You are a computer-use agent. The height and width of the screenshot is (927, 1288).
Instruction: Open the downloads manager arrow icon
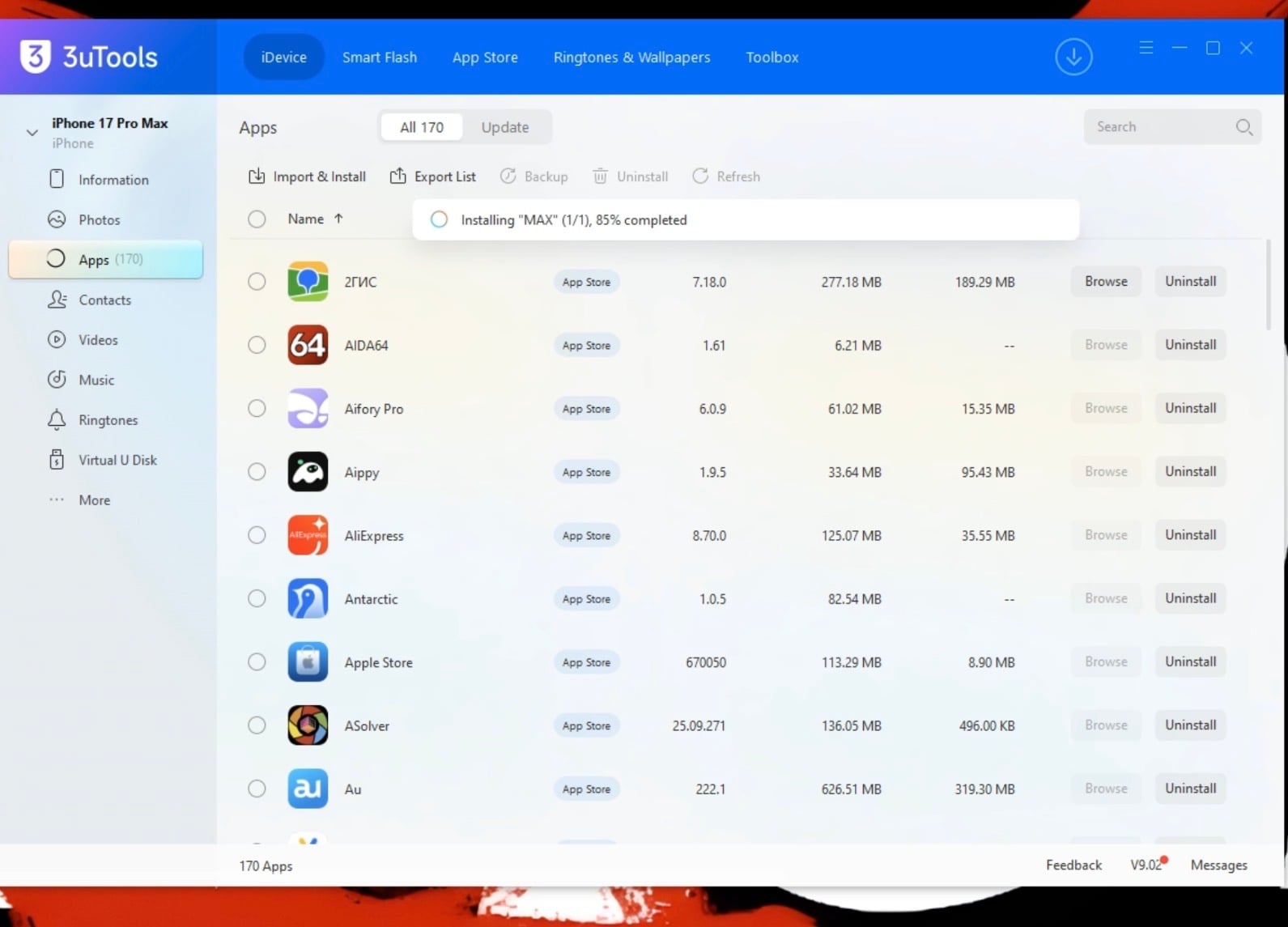click(x=1073, y=57)
